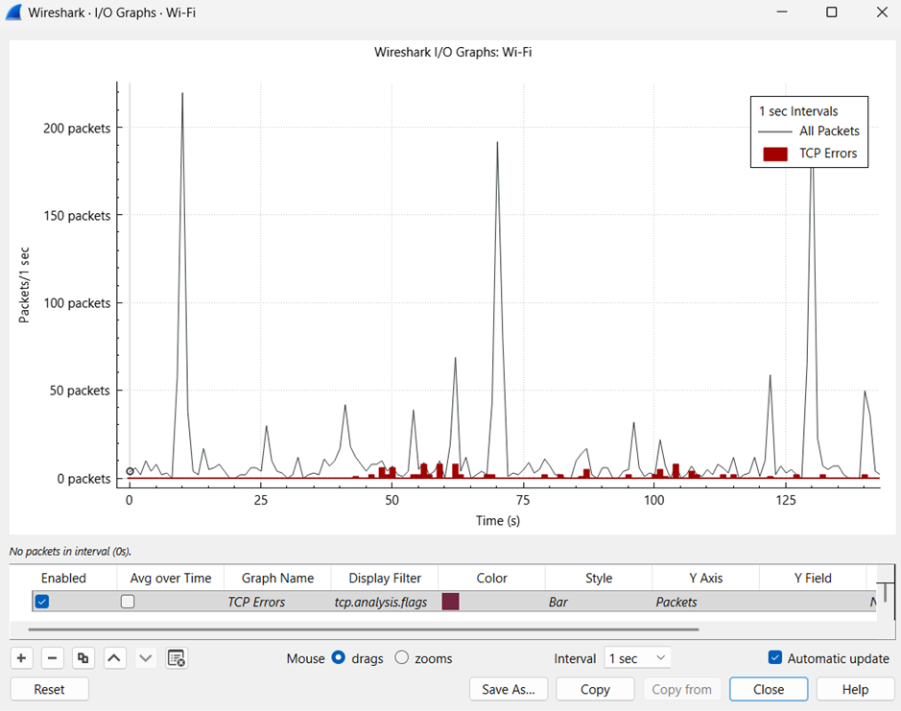Click the 125 time axis tick label
Screen dimensions: 901x711
coord(786,500)
